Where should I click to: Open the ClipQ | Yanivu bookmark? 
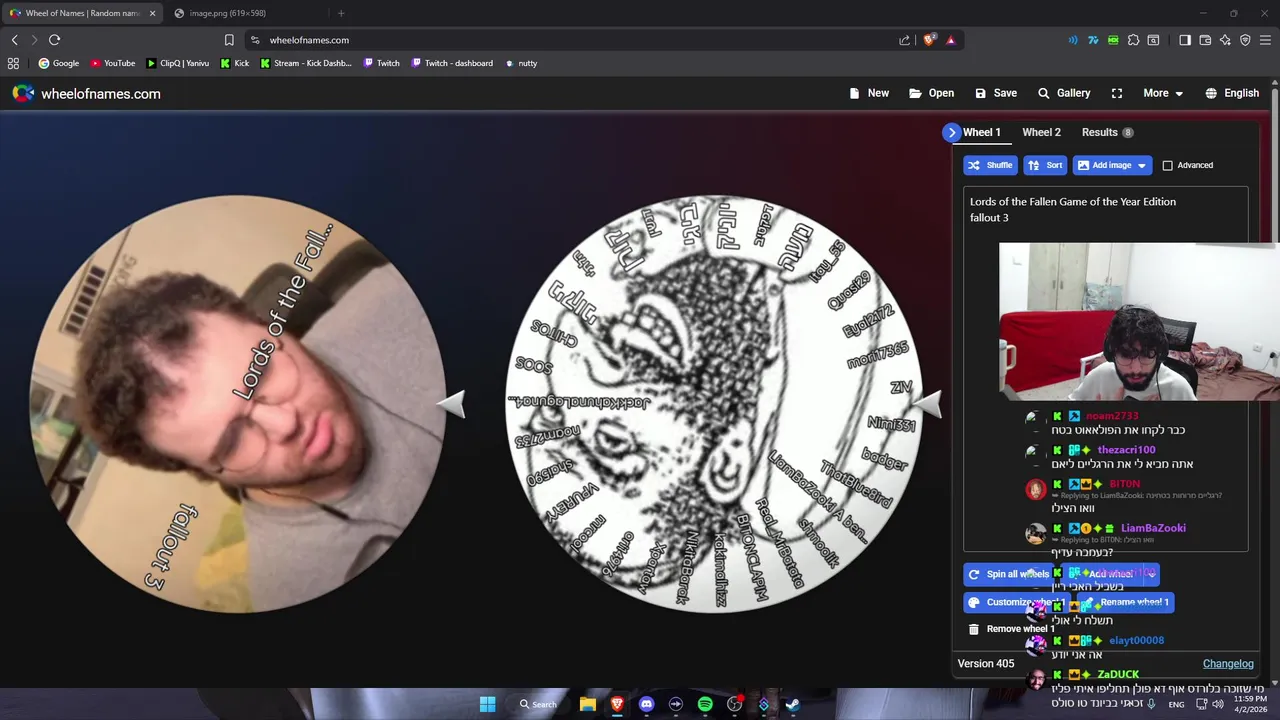(x=177, y=63)
